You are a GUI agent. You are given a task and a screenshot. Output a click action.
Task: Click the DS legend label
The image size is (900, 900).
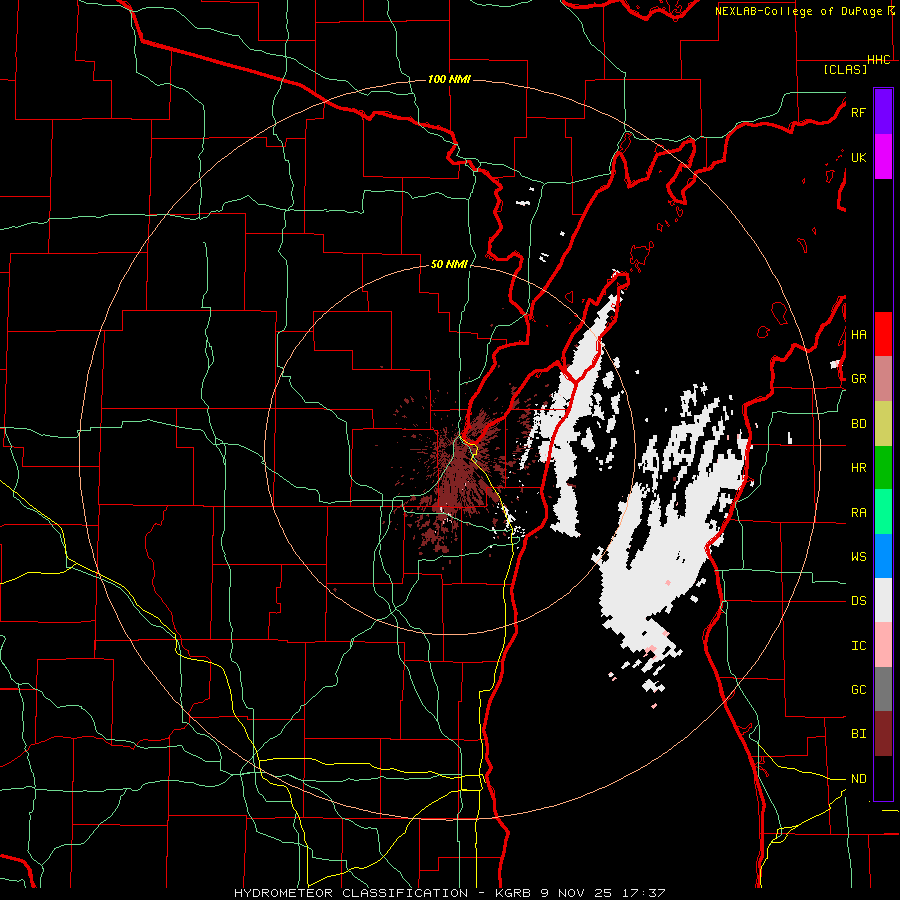(858, 601)
